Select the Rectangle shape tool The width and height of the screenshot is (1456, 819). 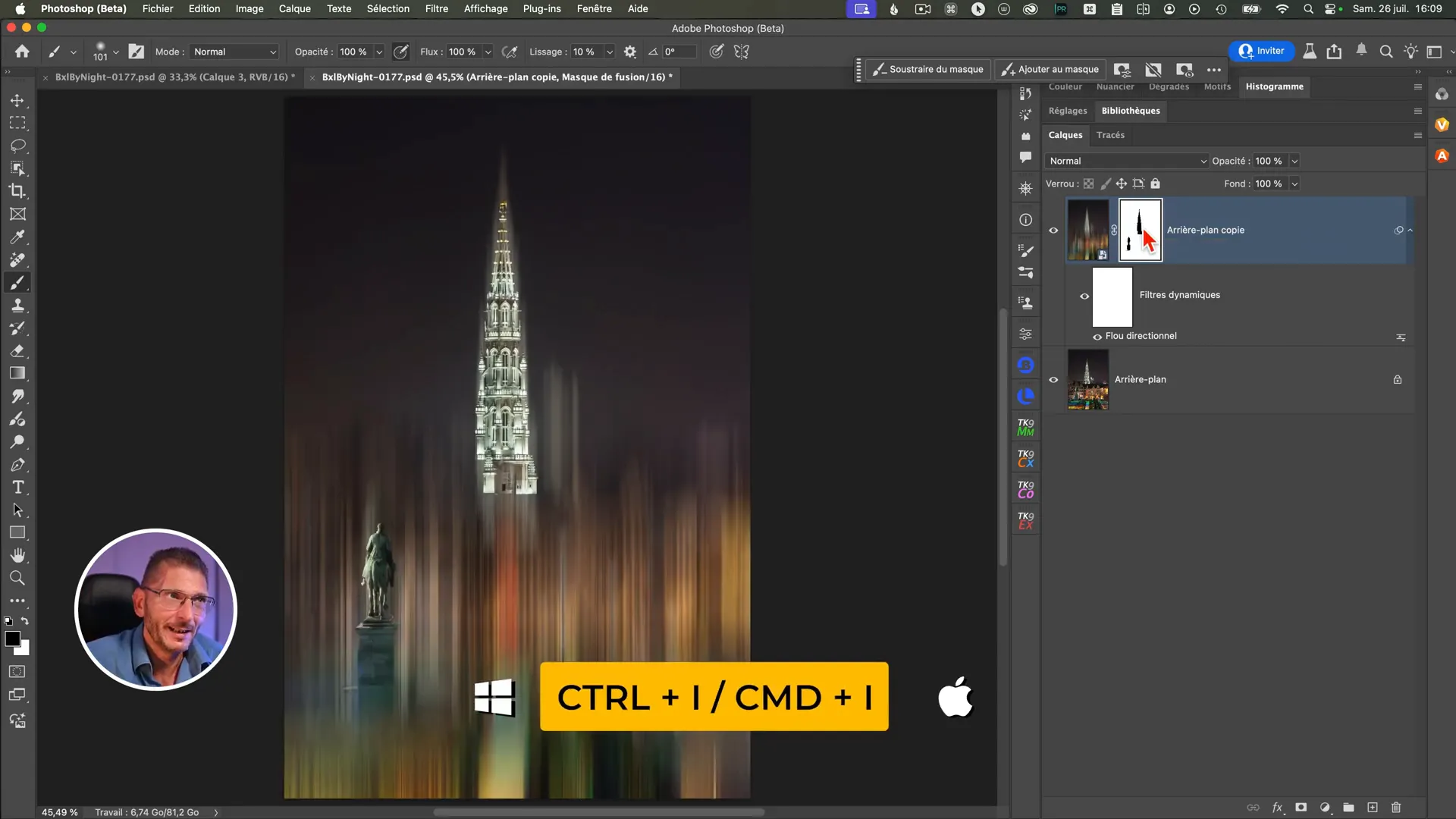coord(17,532)
